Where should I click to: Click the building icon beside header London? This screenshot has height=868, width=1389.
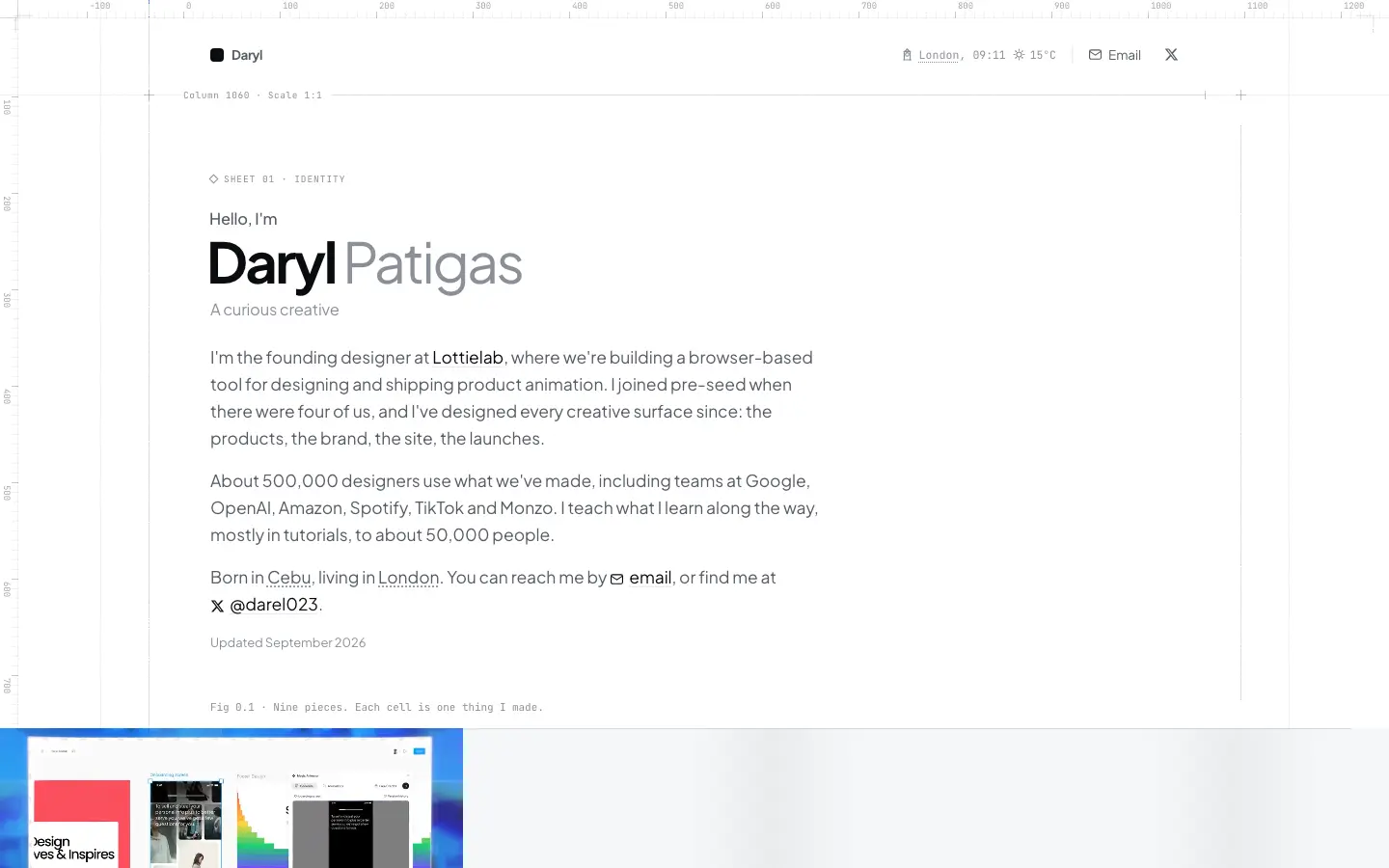click(x=907, y=55)
